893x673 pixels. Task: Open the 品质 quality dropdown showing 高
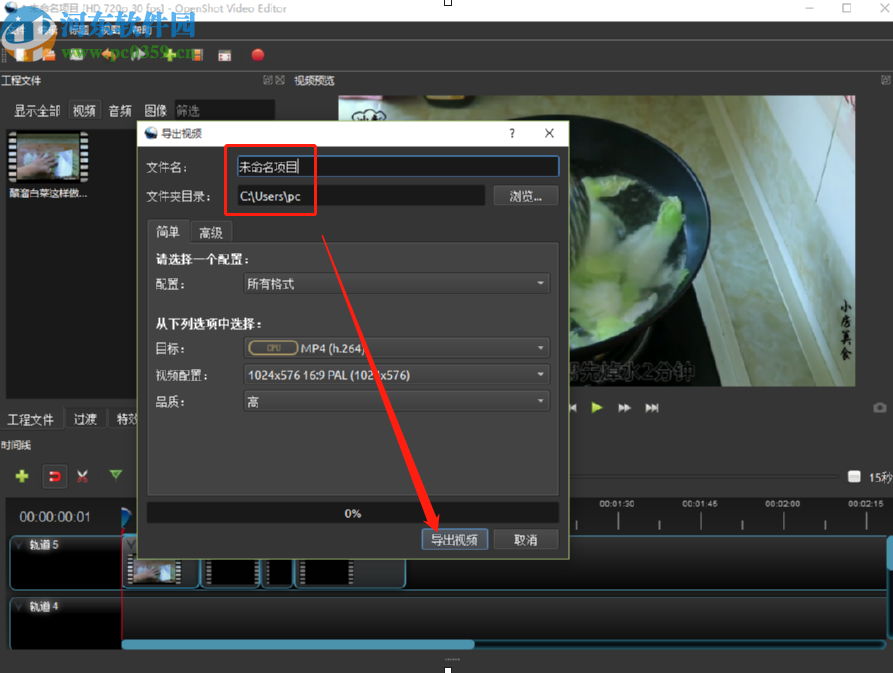click(396, 400)
